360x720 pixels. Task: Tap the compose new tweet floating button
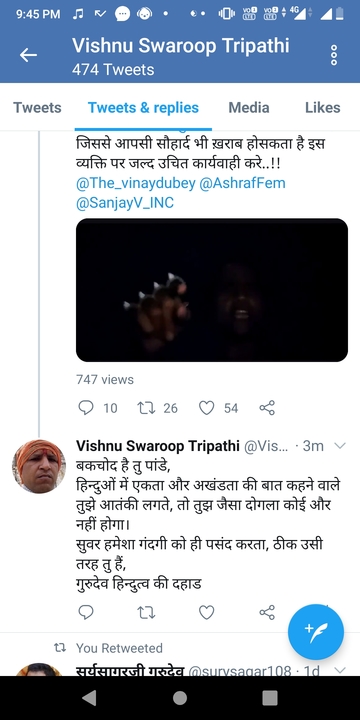[315, 632]
